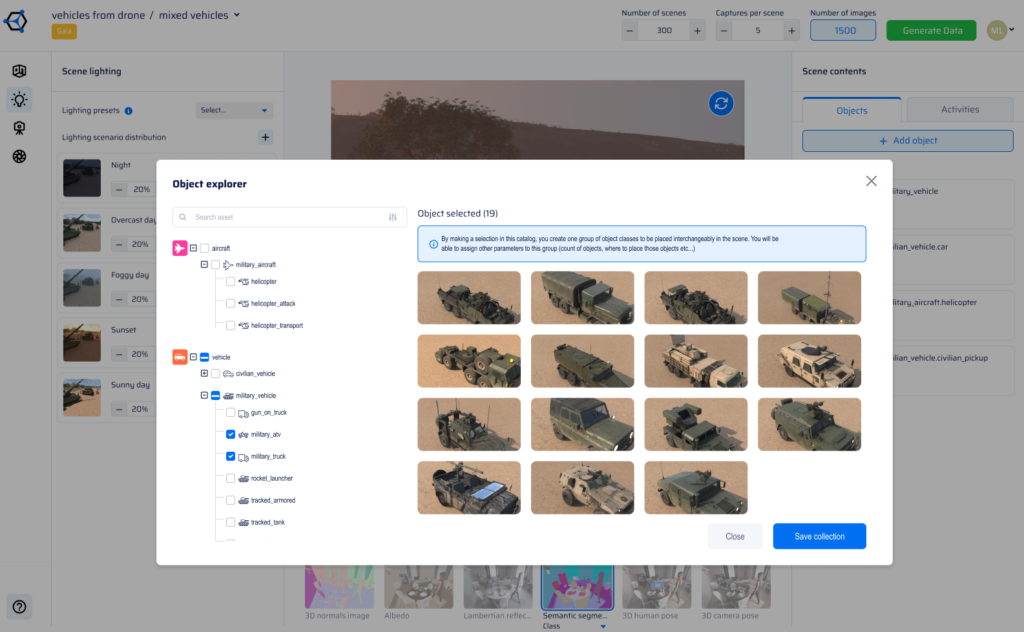Select the Objects tab
Screen dimensions: 1024x632
[852, 110]
